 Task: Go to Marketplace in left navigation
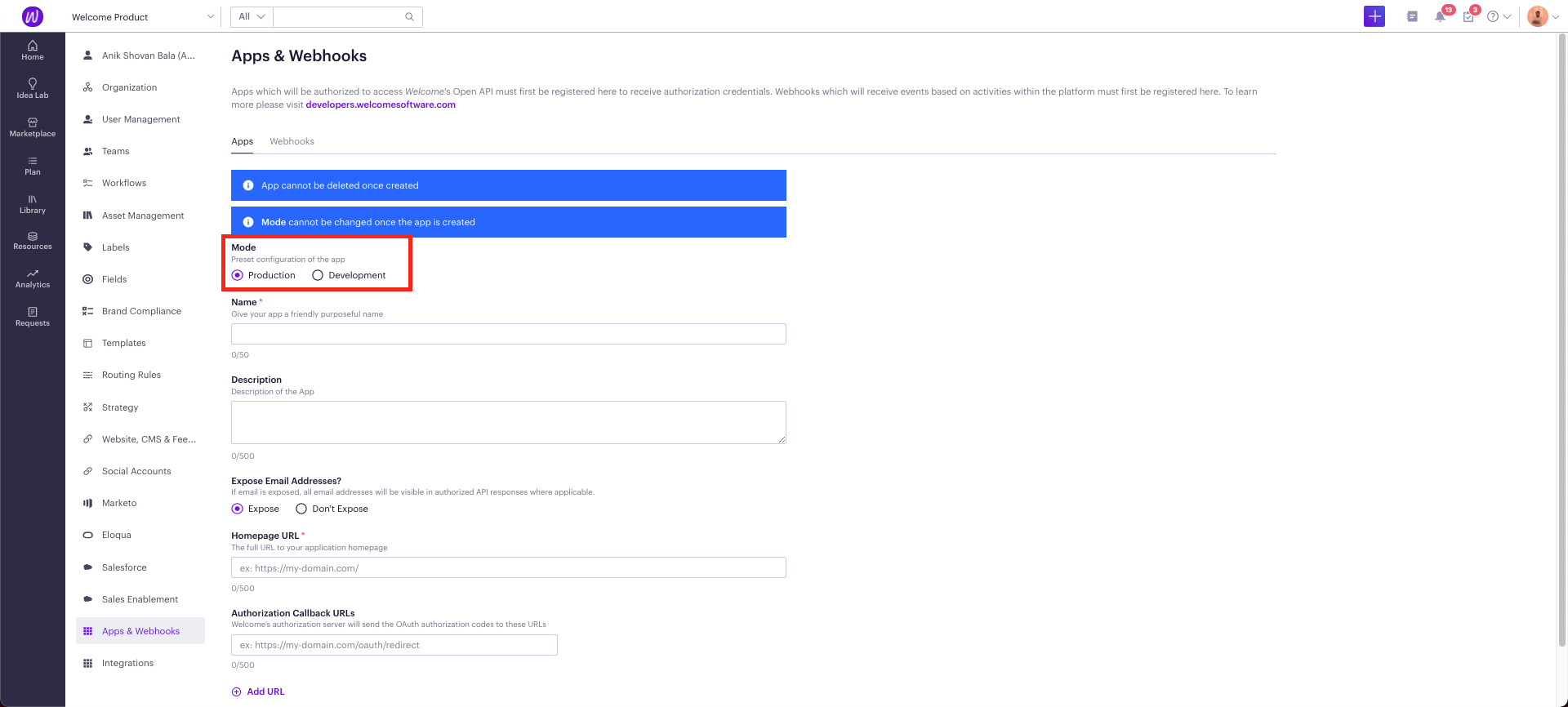(33, 127)
